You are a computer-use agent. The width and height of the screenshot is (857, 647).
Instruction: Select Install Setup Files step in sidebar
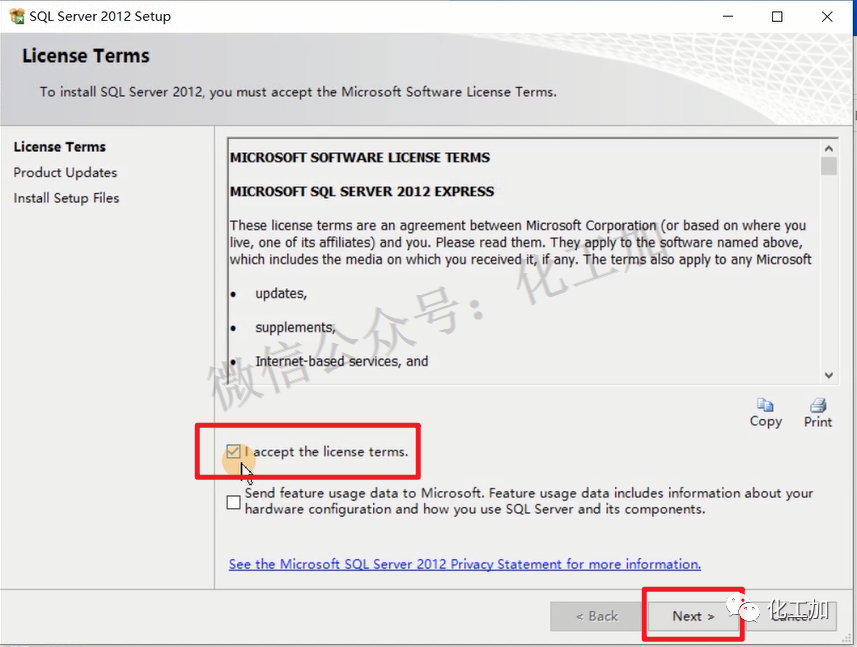66,198
